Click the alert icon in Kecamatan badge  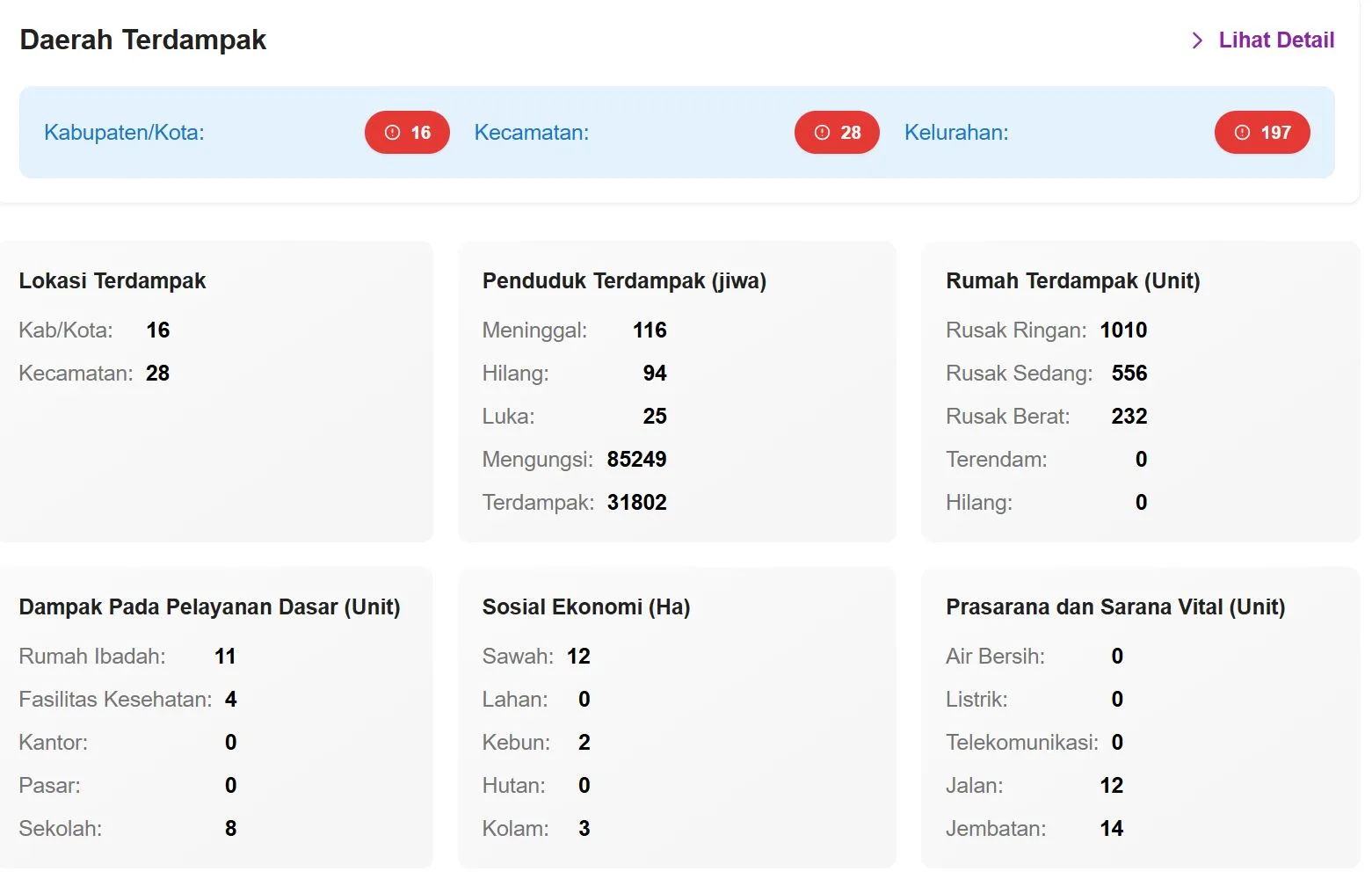822,133
